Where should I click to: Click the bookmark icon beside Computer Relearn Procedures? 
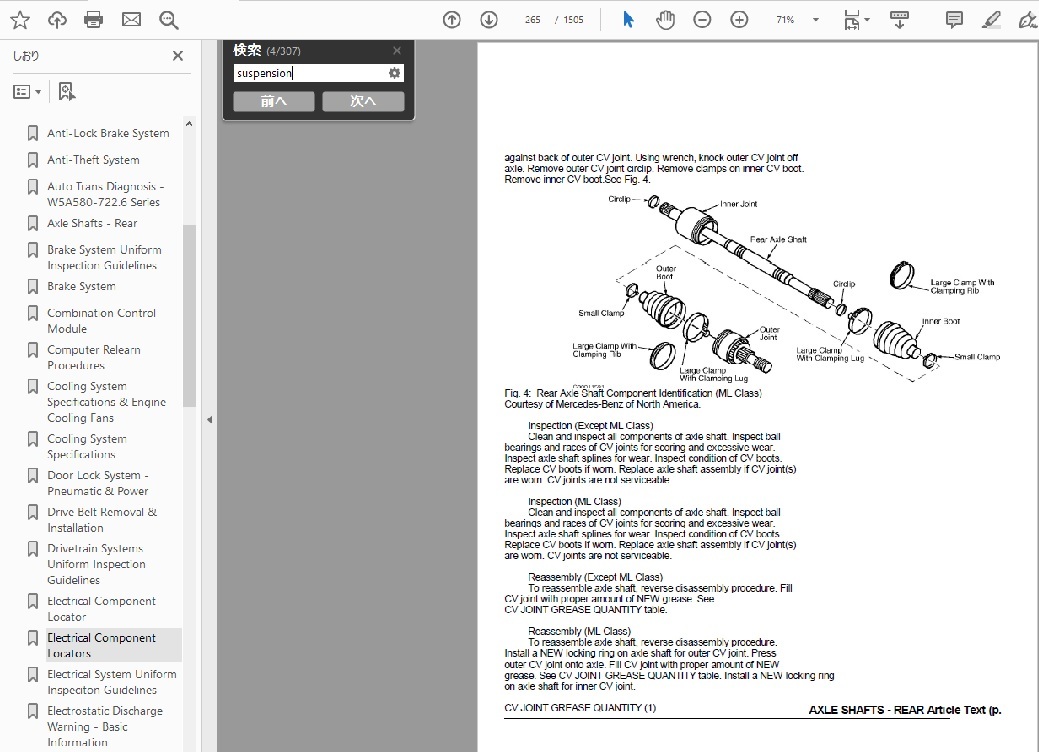pyautogui.click(x=32, y=350)
